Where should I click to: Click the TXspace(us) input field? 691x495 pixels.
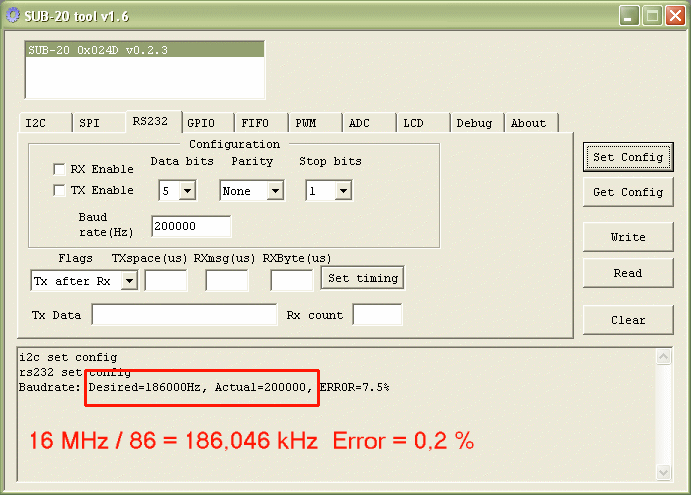tap(166, 281)
